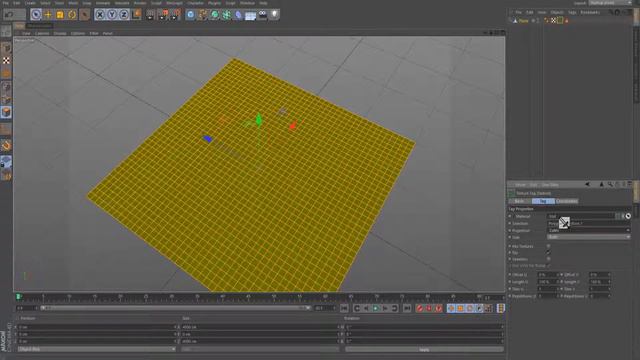Click the Record Active Objects button
Viewport: 640px width, 360px height.
[x=420, y=308]
